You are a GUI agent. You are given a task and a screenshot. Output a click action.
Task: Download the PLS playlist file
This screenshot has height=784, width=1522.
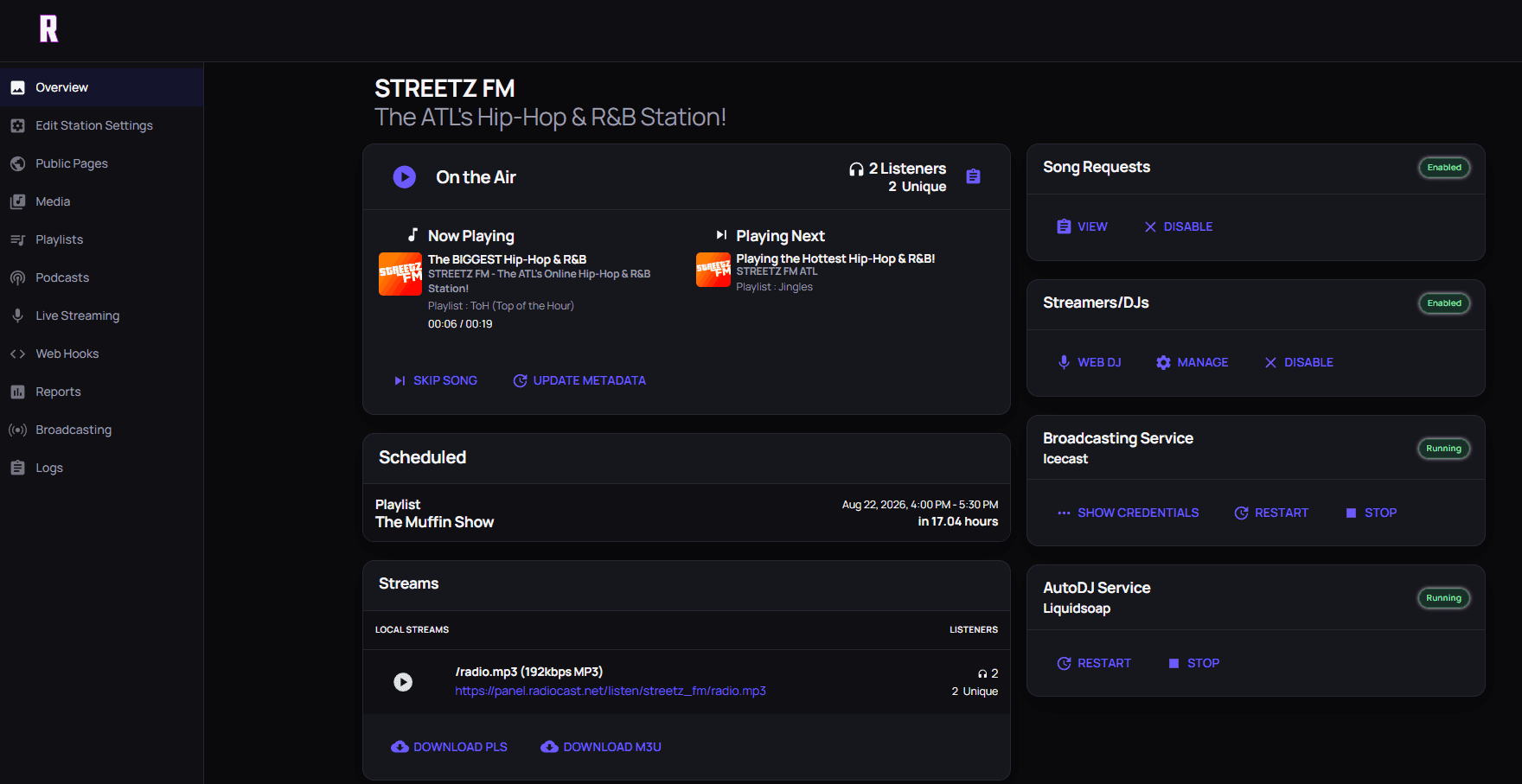tap(449, 747)
